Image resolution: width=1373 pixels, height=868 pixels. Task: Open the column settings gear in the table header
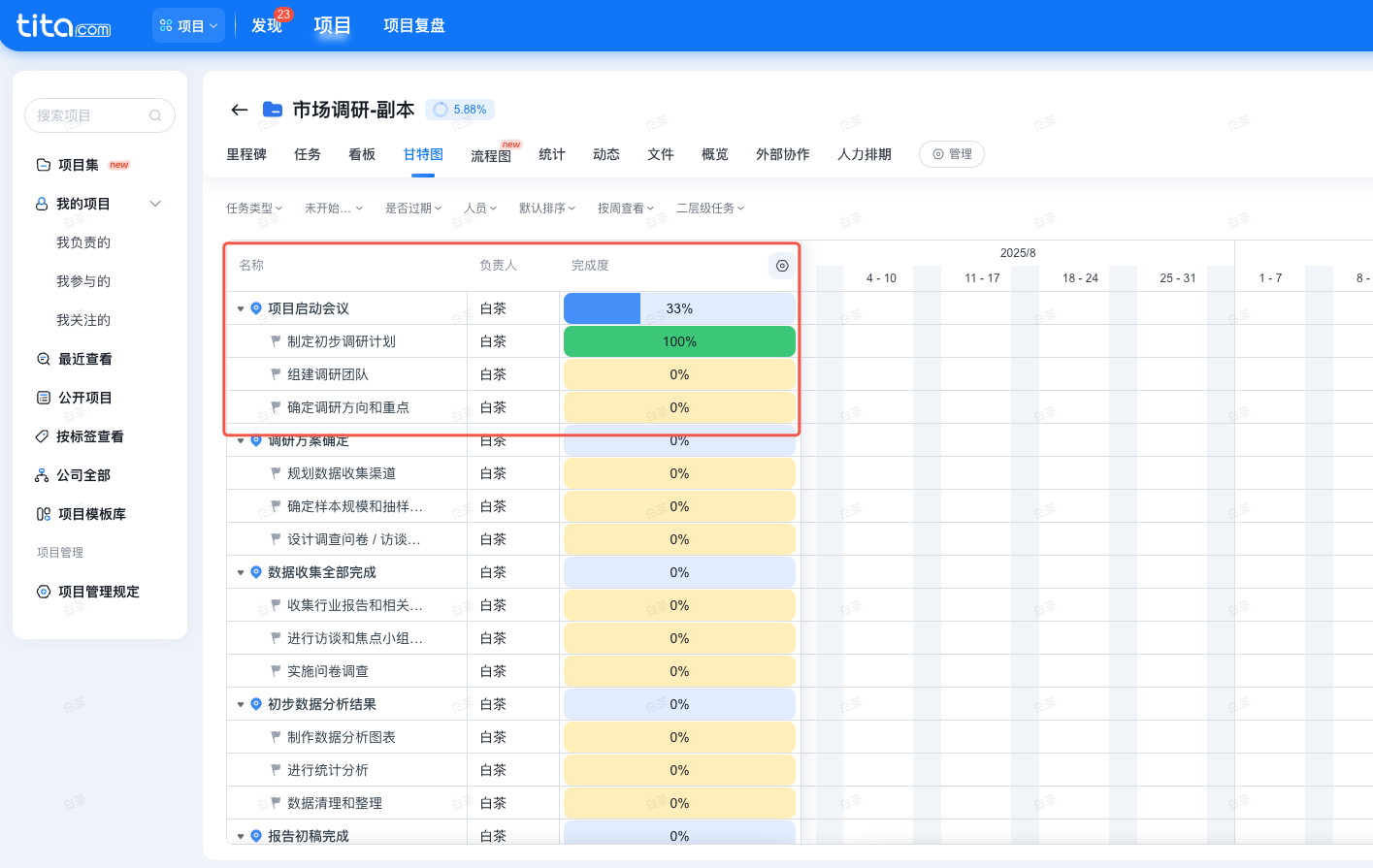coord(781,265)
